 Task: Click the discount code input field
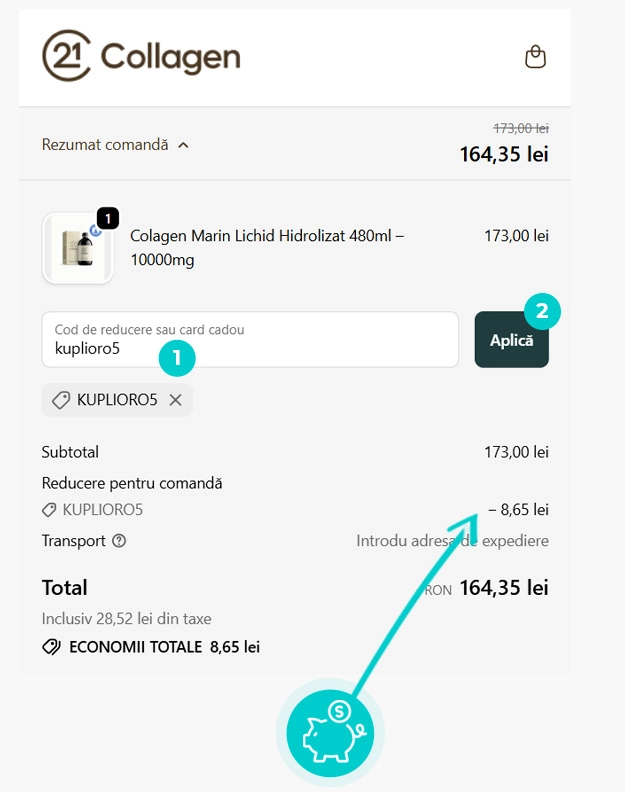(250, 340)
